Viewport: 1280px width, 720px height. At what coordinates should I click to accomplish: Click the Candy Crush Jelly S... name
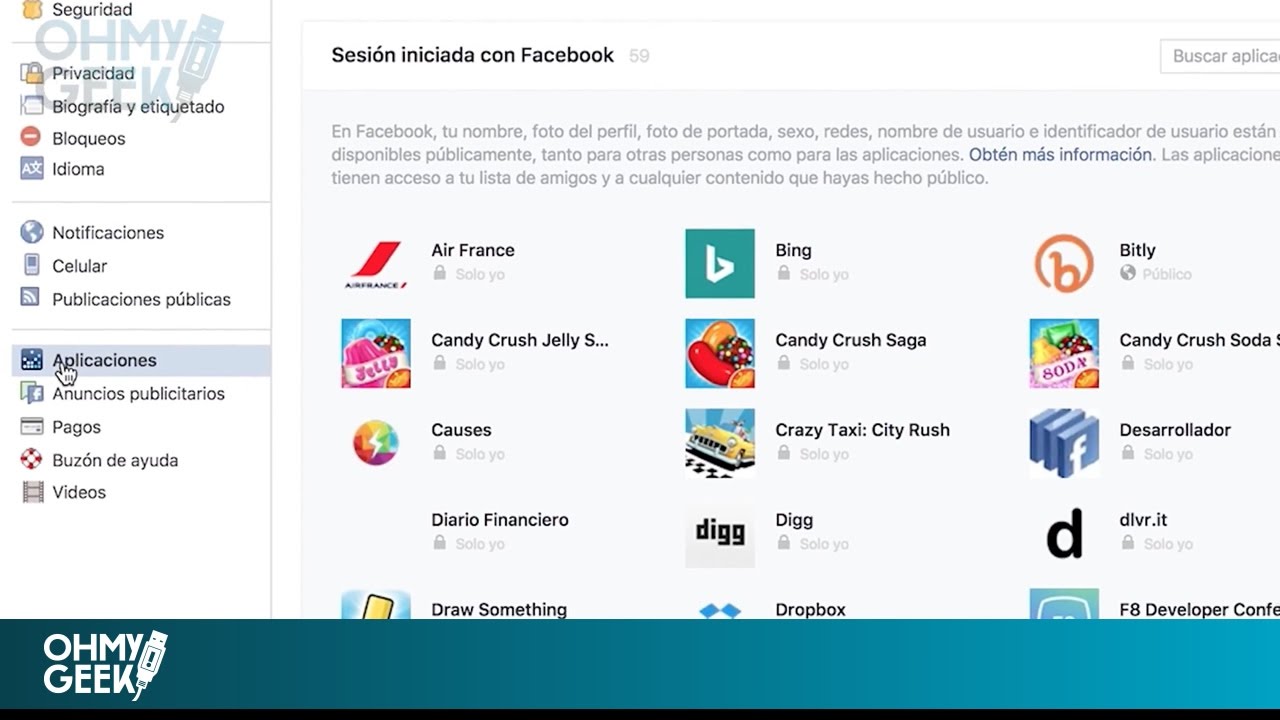[x=520, y=340]
